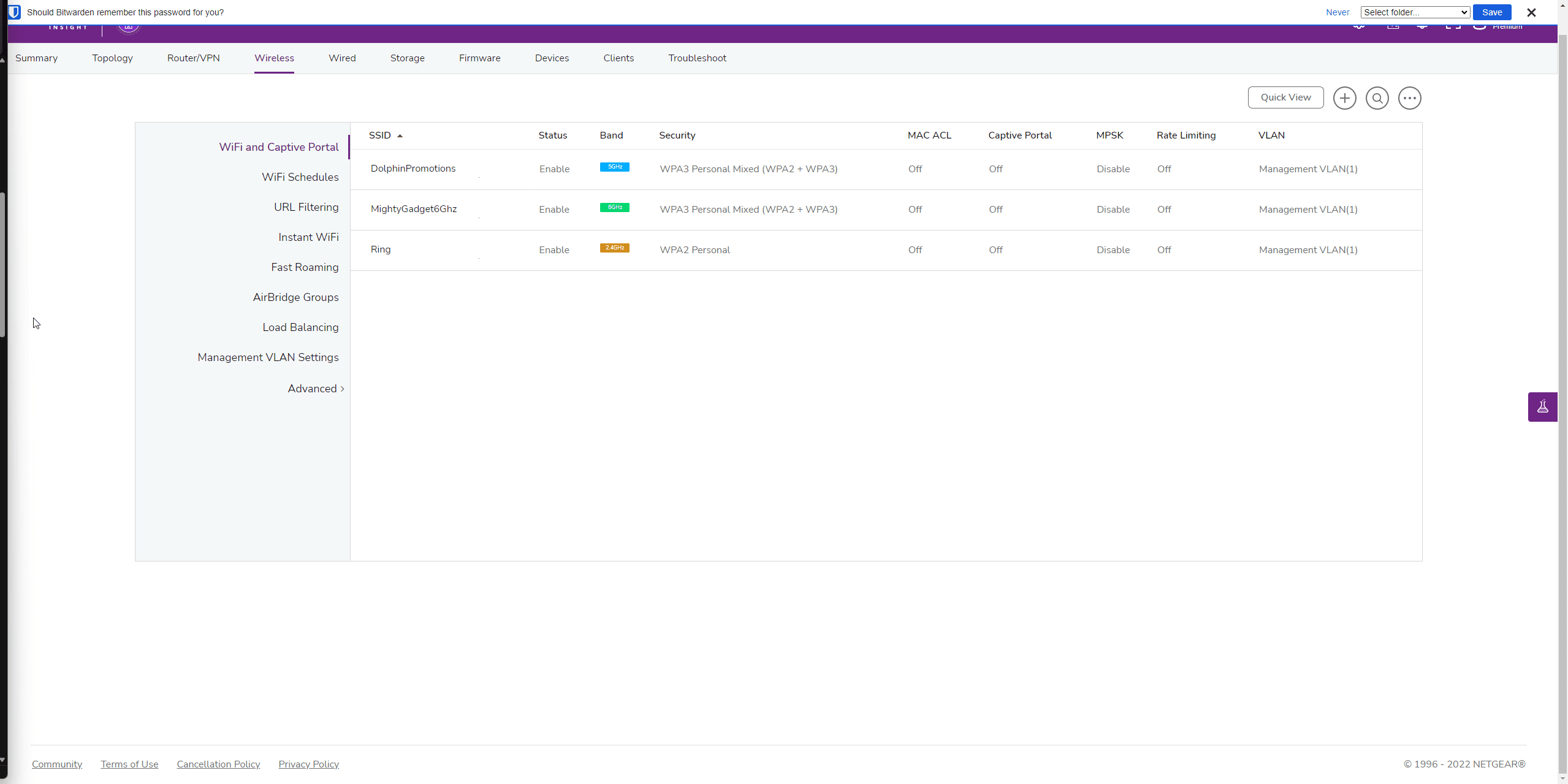
Task: Click the Bitwarden shield logo
Action: tap(13, 12)
